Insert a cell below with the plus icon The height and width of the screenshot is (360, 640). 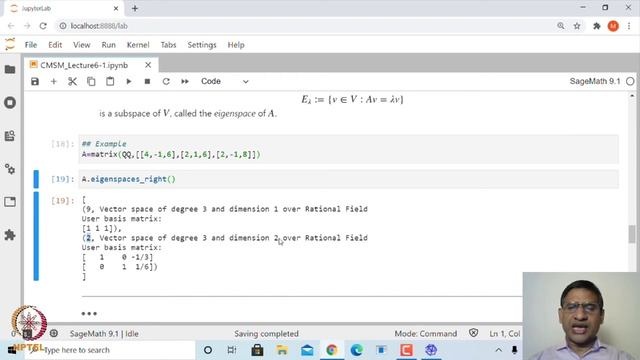53,82
